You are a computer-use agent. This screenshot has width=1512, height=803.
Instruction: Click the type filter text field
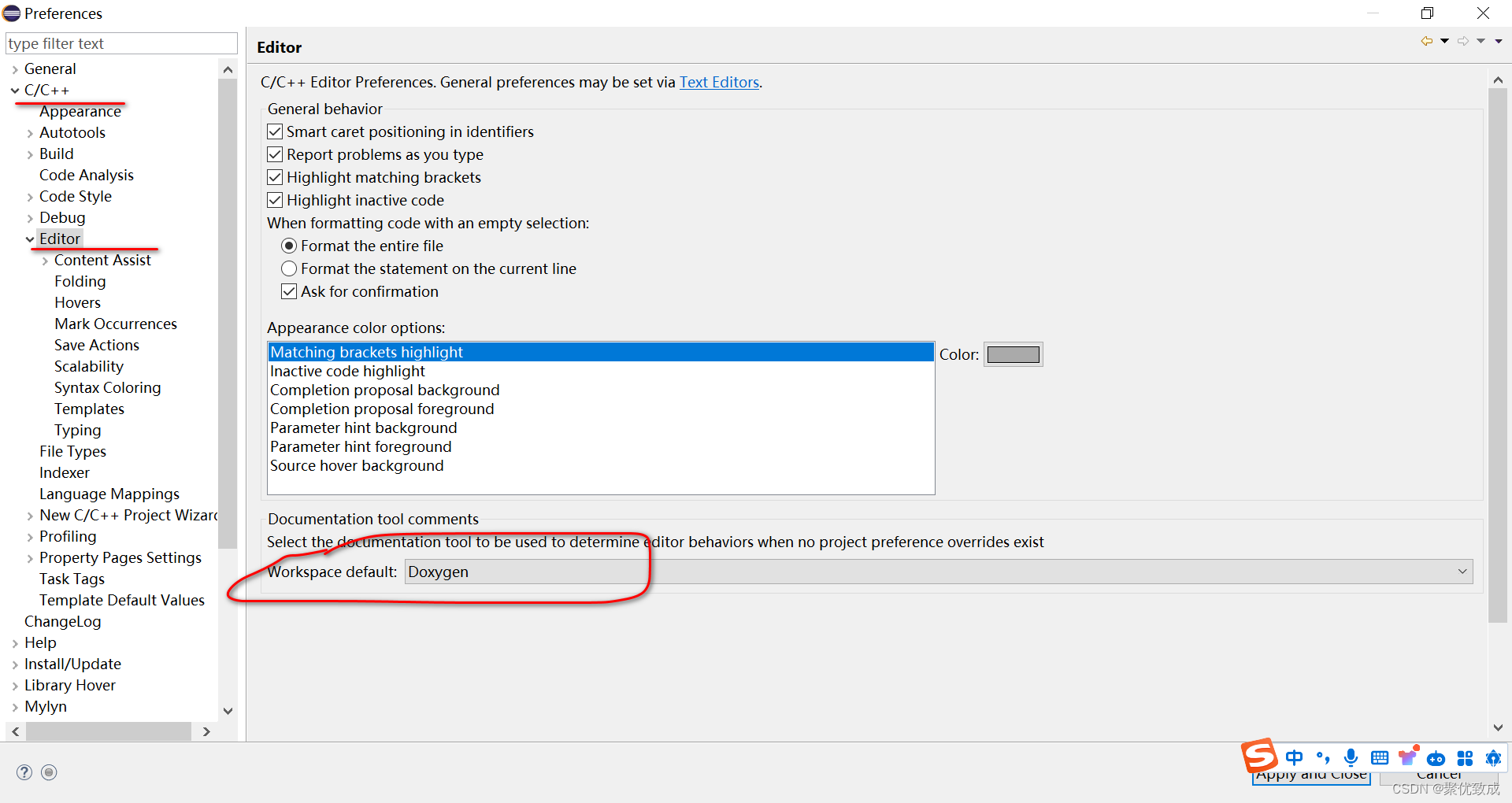click(121, 43)
